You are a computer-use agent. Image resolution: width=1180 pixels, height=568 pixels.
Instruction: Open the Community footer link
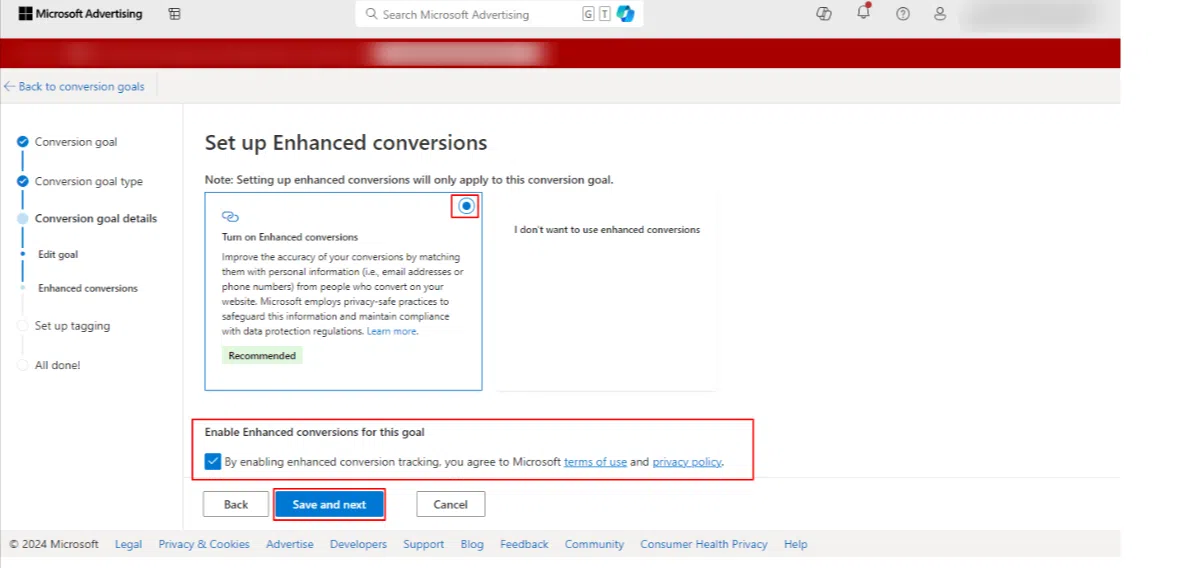(x=595, y=544)
